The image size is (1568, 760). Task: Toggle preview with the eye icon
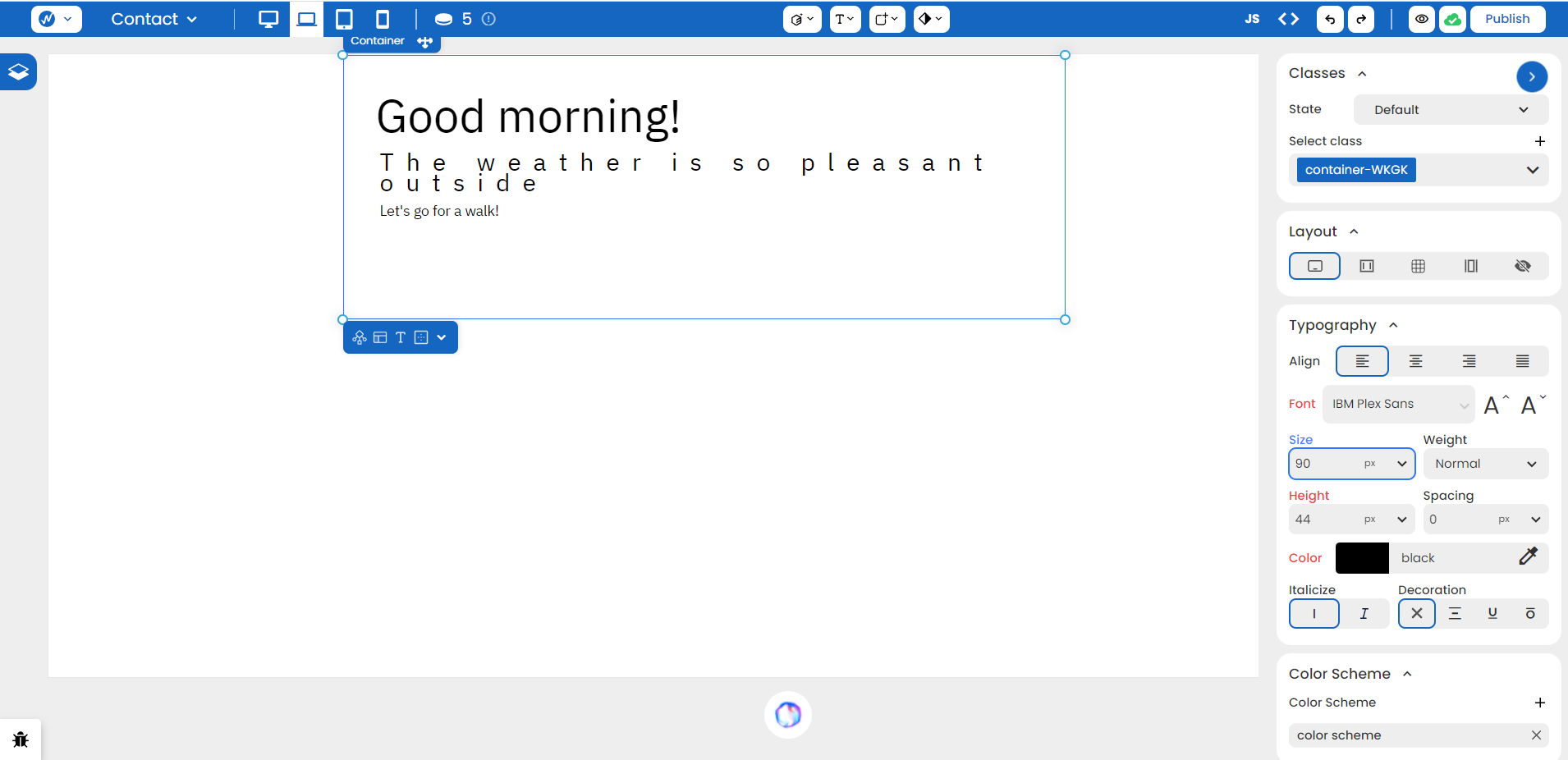point(1422,19)
